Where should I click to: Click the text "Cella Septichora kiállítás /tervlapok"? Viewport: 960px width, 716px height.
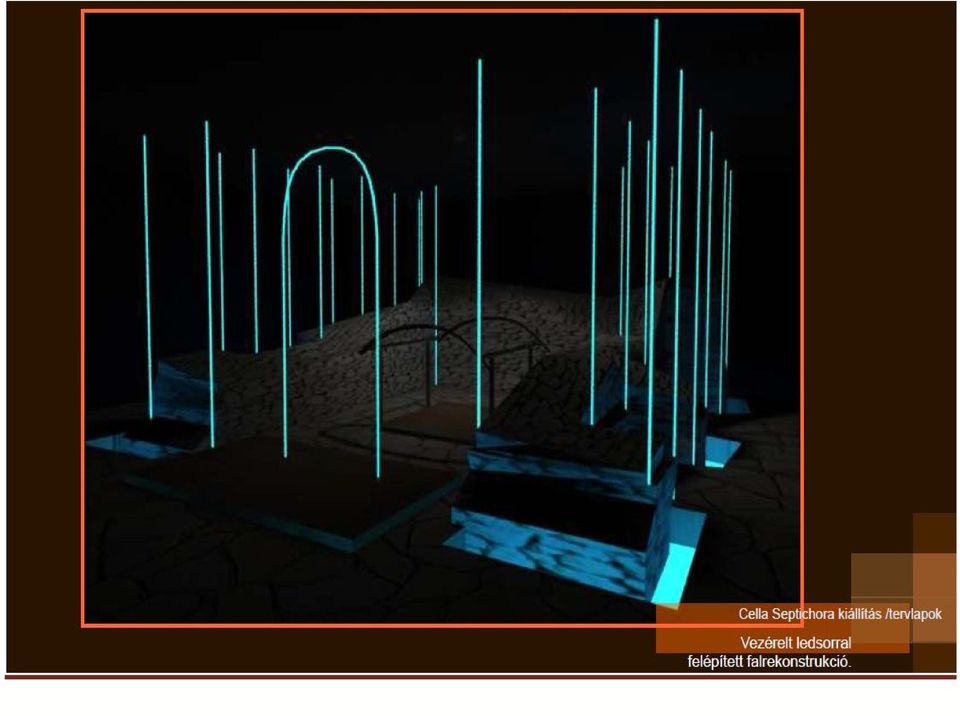[839, 614]
